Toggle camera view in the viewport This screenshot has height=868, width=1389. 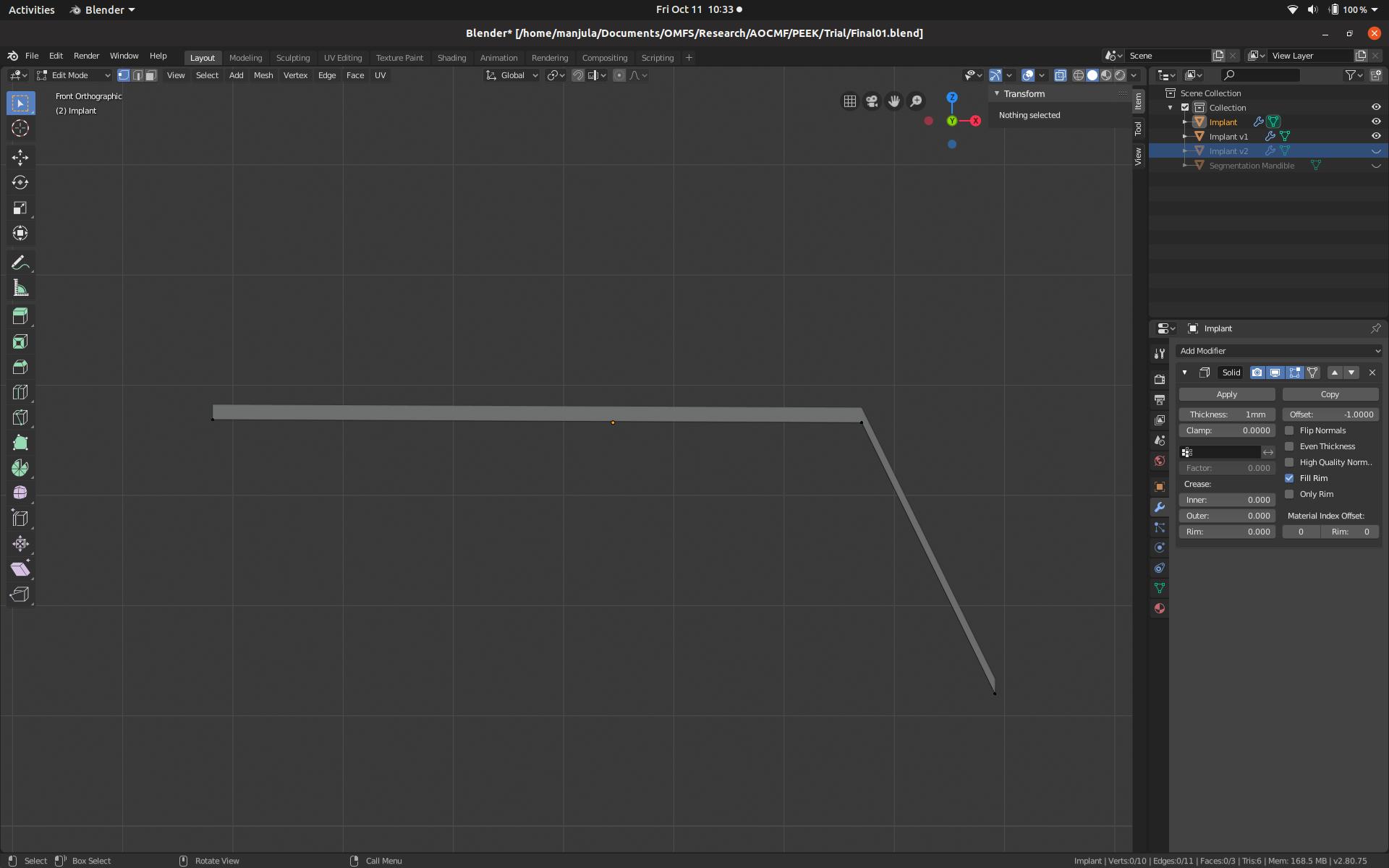pyautogui.click(x=872, y=101)
